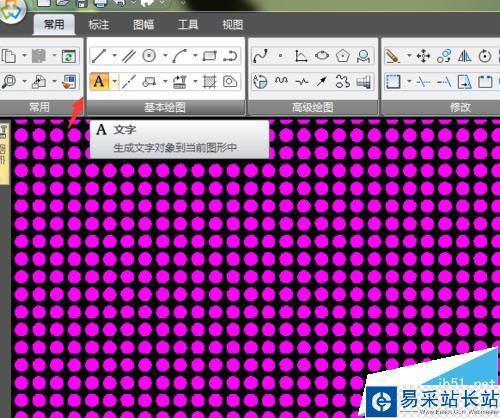The height and width of the screenshot is (418, 500).
Task: Click the highlighted Text (A) tool
Action: coord(99,82)
